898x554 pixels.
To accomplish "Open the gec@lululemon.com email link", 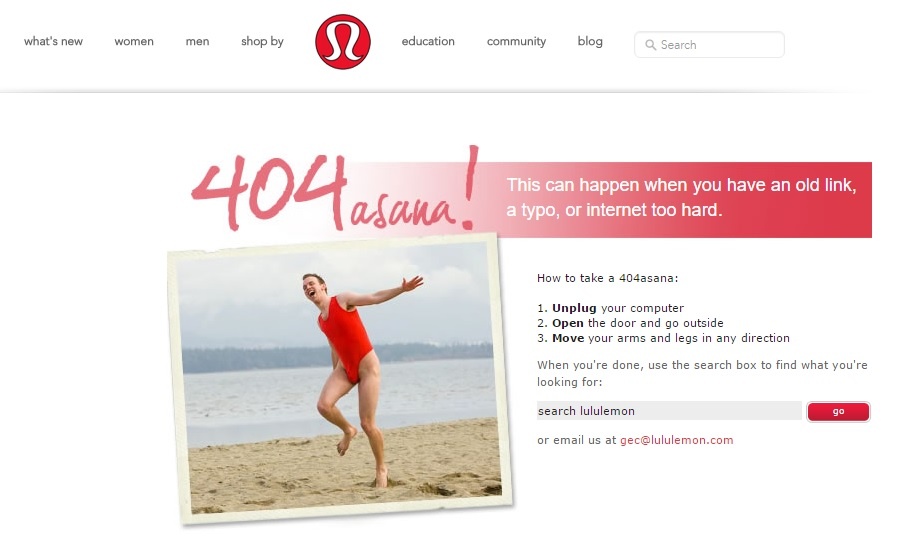I will [x=676, y=440].
